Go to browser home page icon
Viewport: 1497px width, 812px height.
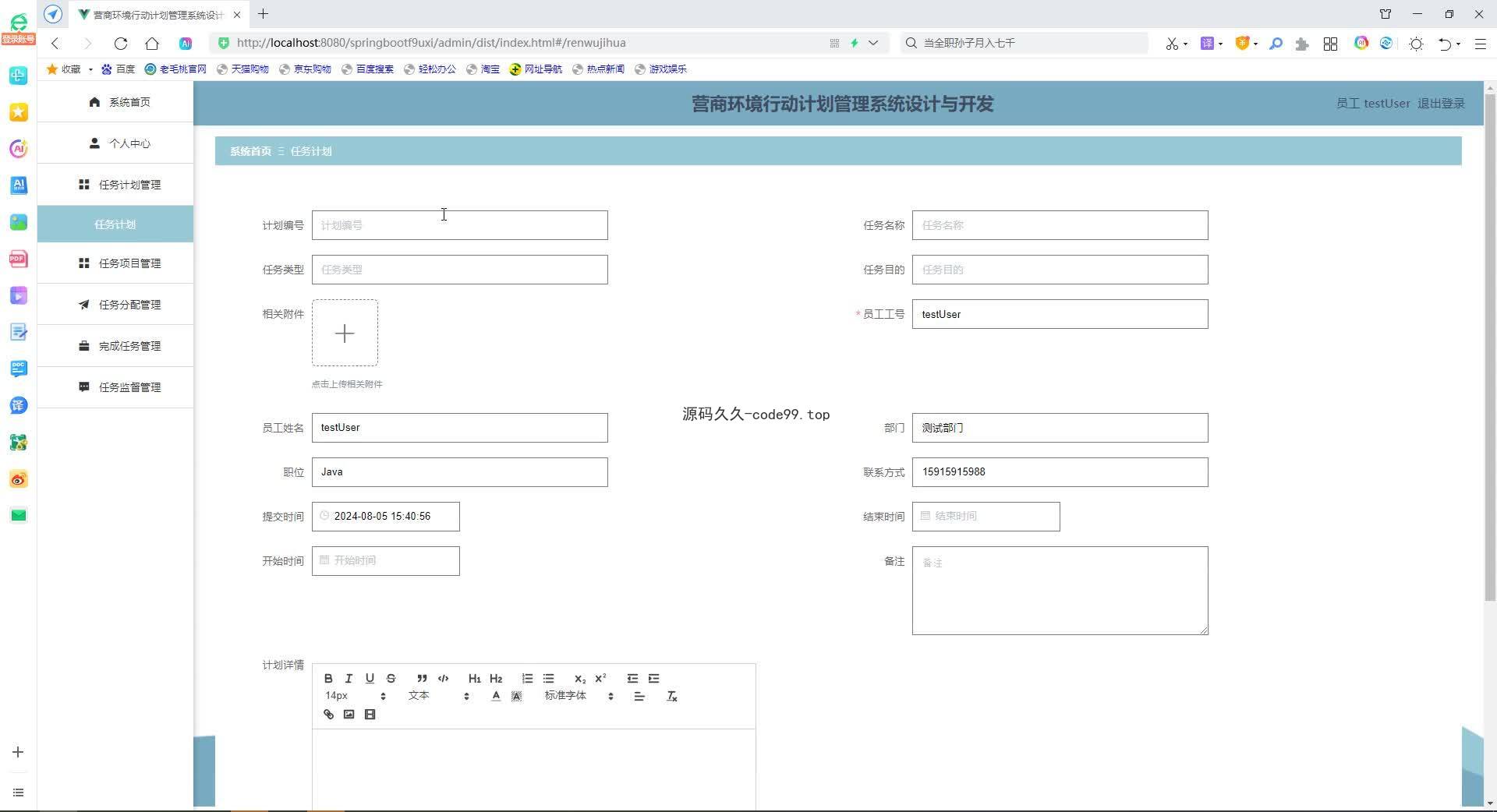pos(152,44)
